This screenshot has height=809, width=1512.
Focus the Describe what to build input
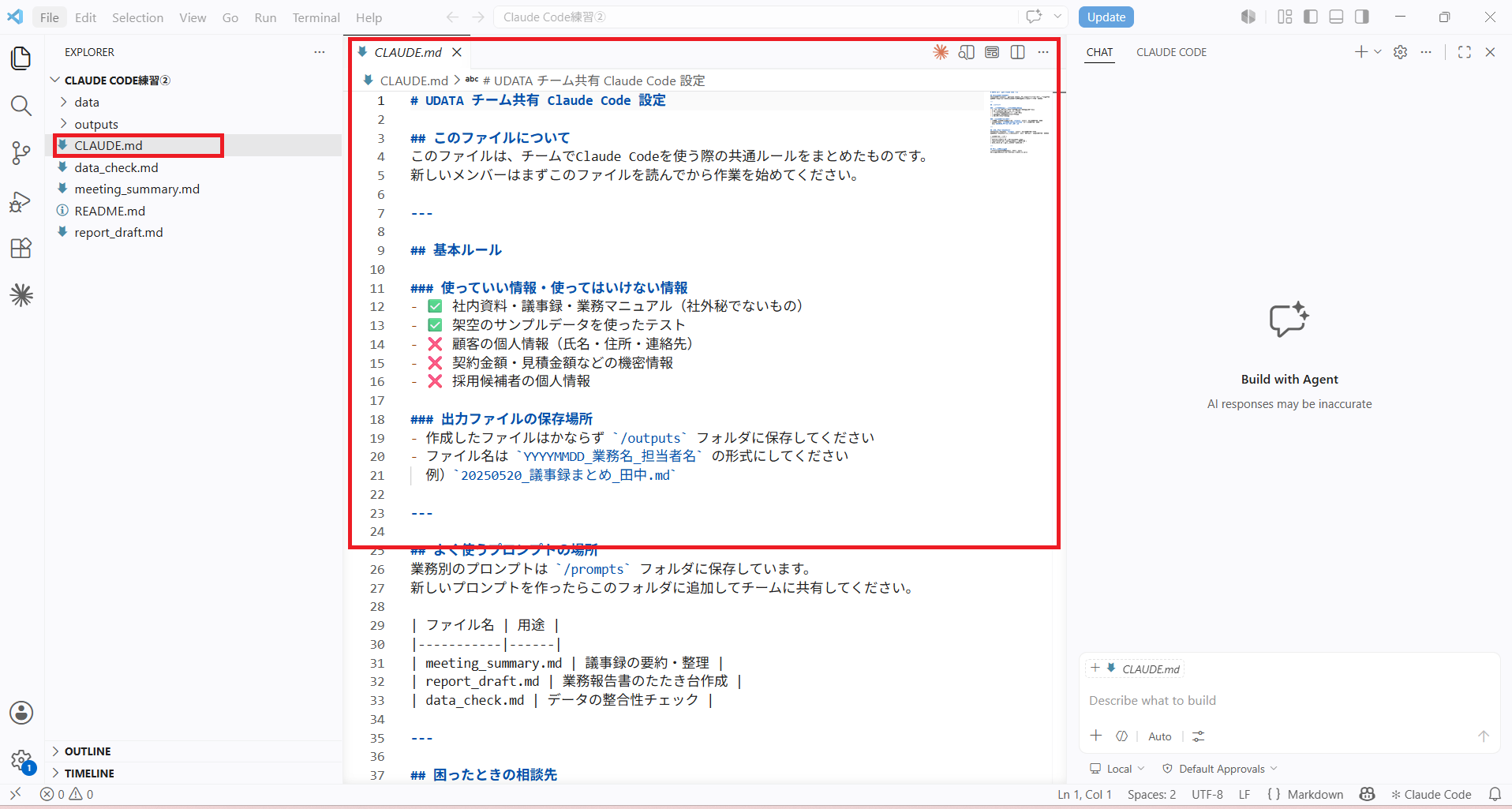tap(1289, 700)
